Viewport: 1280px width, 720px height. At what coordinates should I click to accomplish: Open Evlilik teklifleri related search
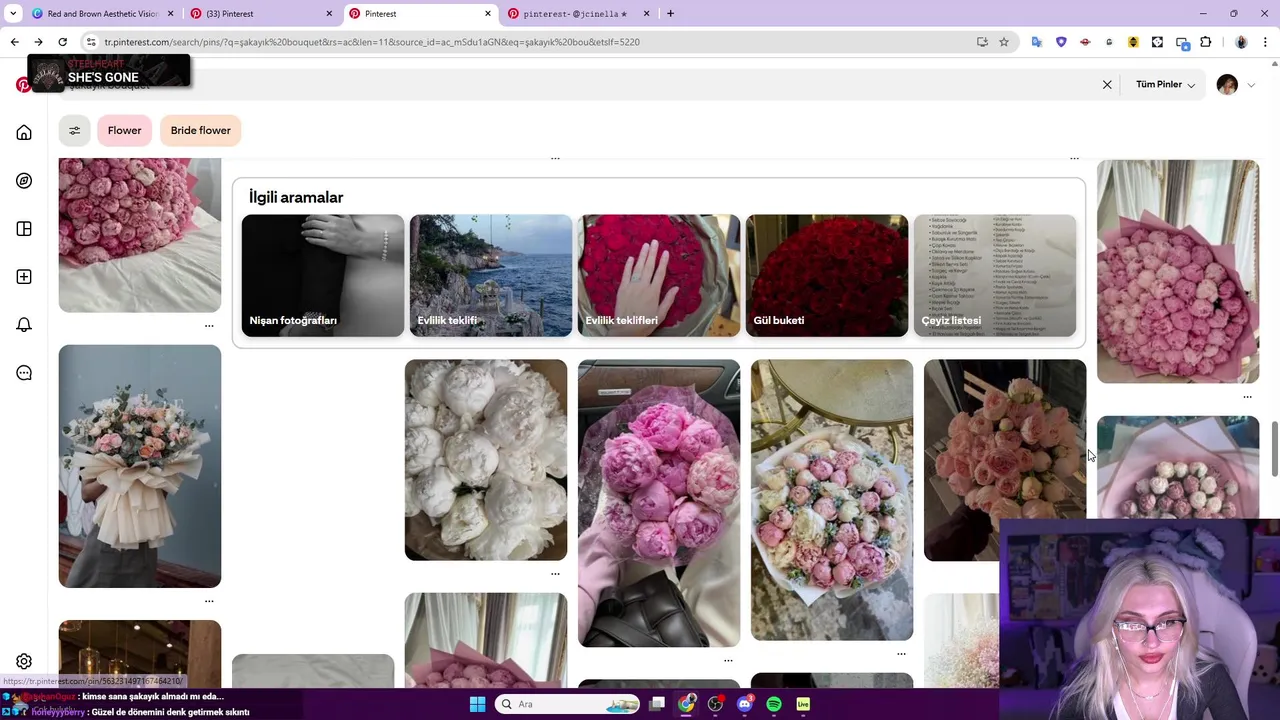click(x=659, y=276)
